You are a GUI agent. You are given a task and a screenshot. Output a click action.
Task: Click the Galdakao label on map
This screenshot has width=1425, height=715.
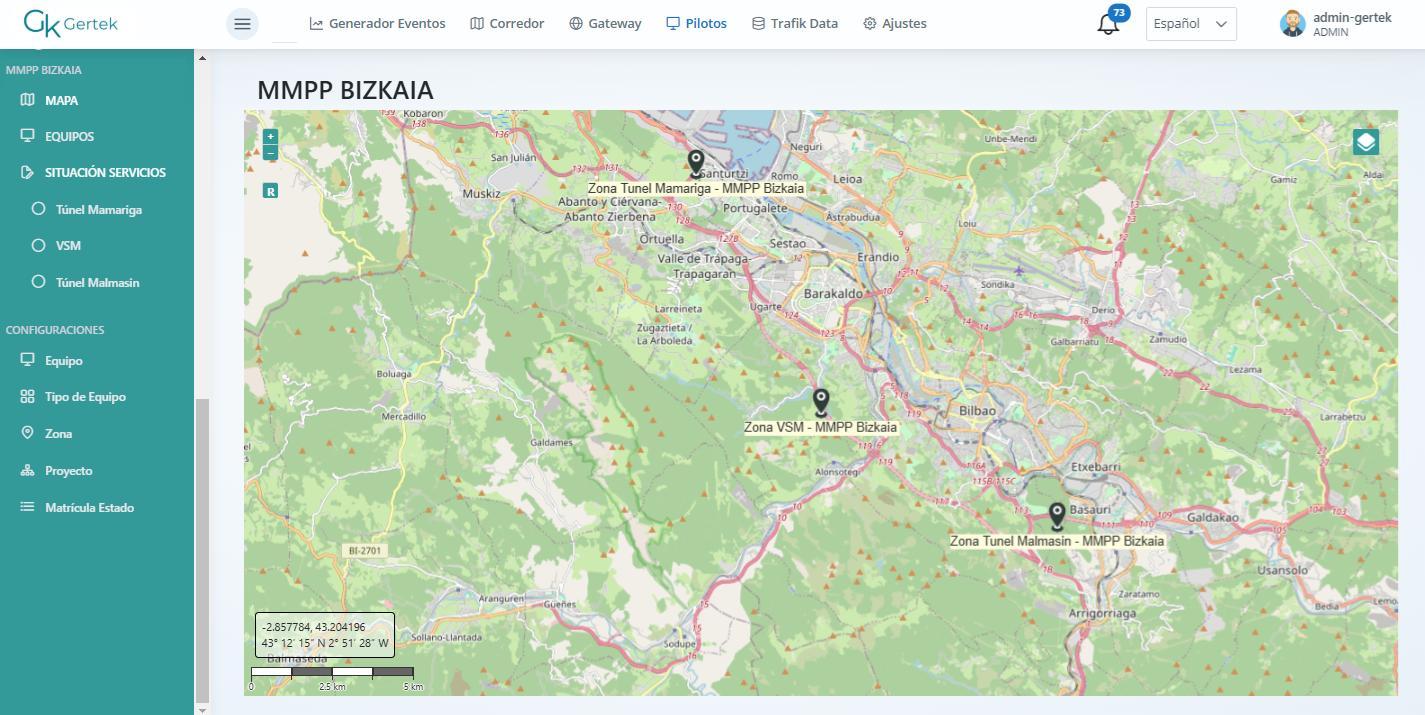point(1213,518)
